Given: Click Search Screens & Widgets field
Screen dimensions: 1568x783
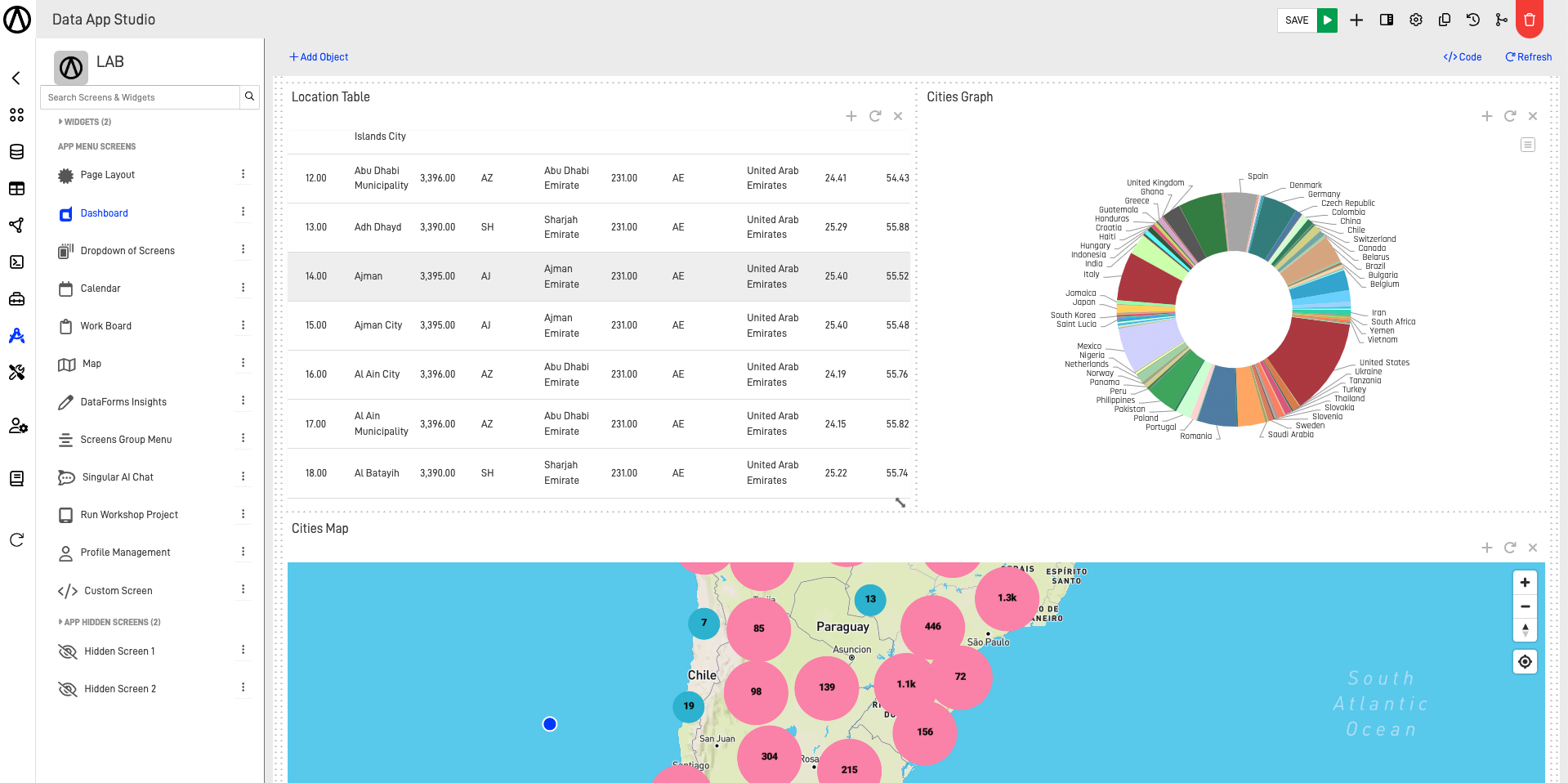Looking at the screenshot, I should tap(140, 97).
